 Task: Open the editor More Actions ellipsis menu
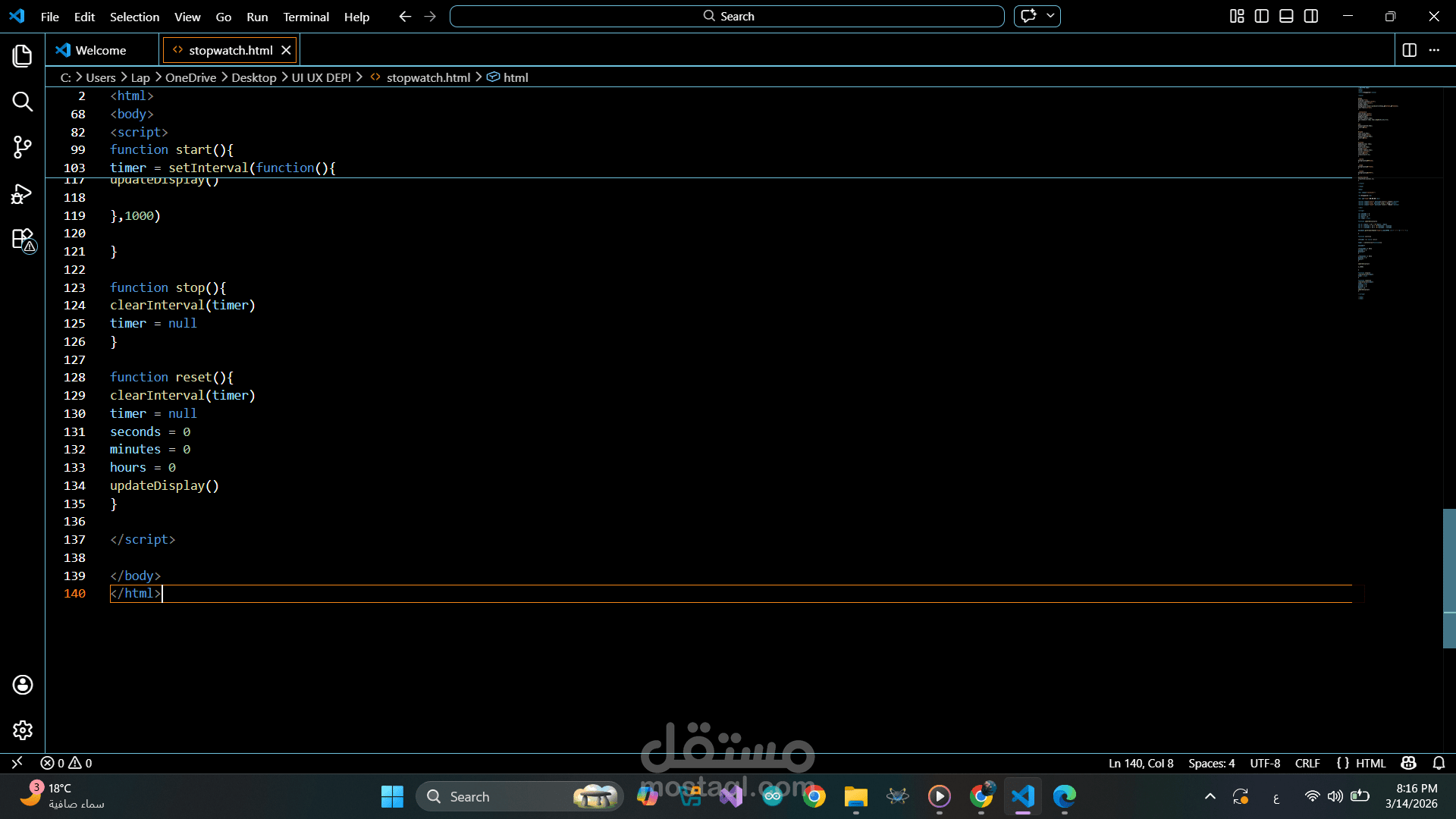(1434, 50)
